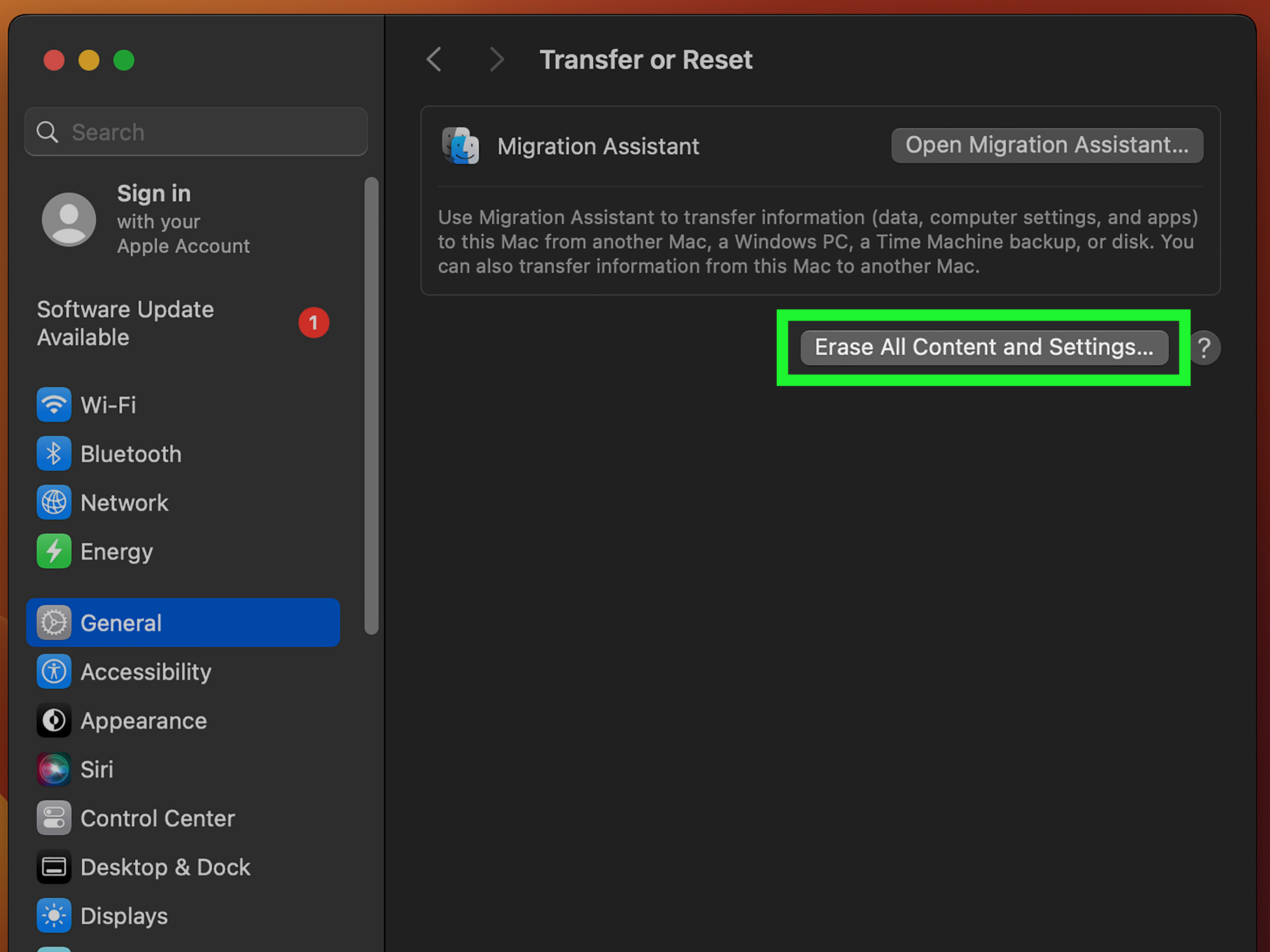Select Bluetooth label in sidebar
This screenshot has height=952, width=1270.
[131, 454]
